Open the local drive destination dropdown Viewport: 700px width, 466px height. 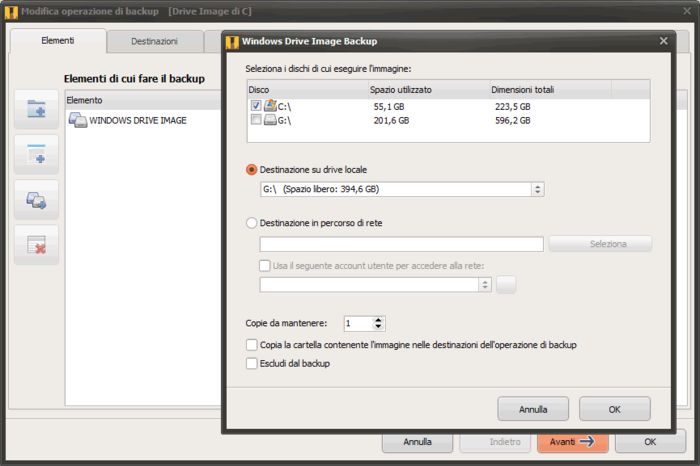[538, 189]
